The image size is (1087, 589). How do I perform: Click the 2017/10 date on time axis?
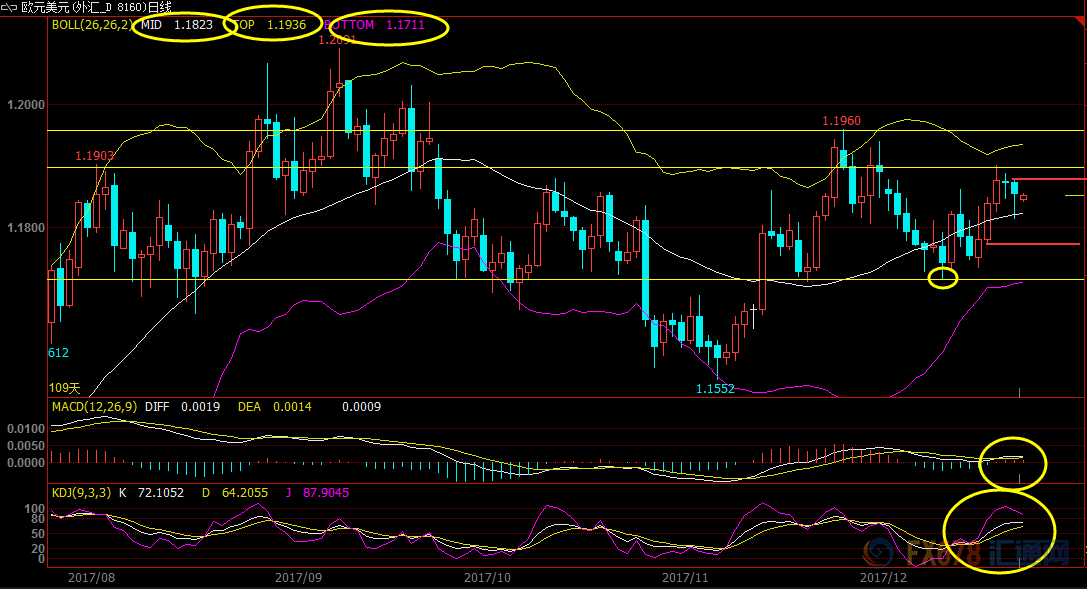point(487,577)
